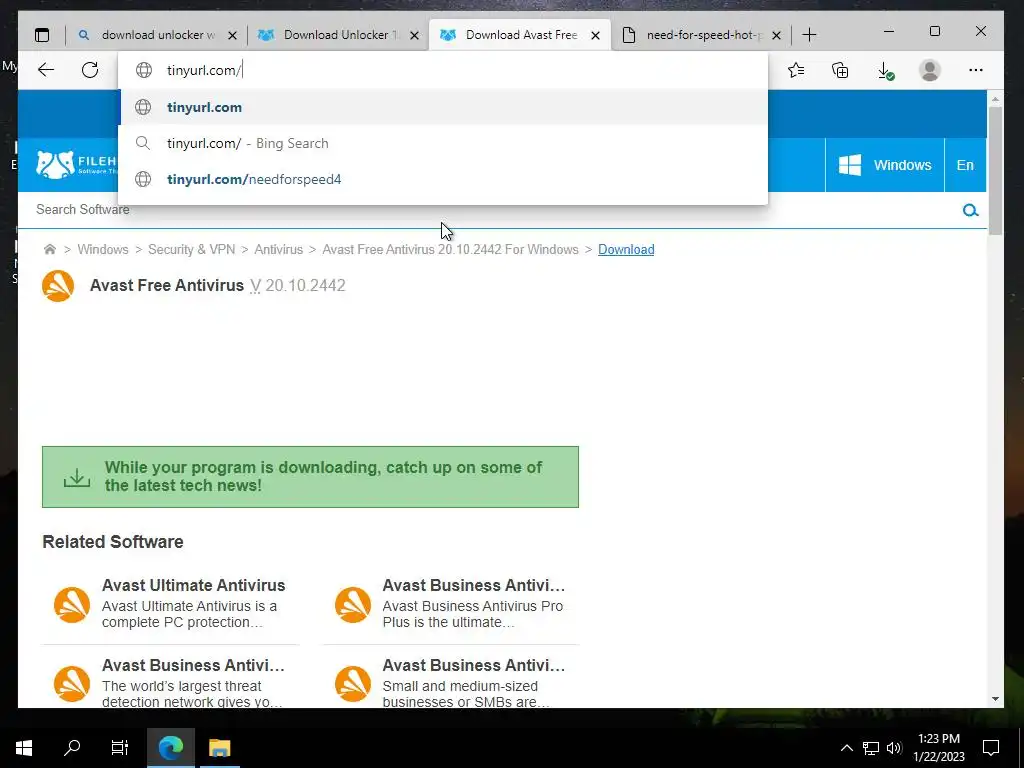Click the volume speaker tray icon
The width and height of the screenshot is (1024, 768).
point(894,748)
